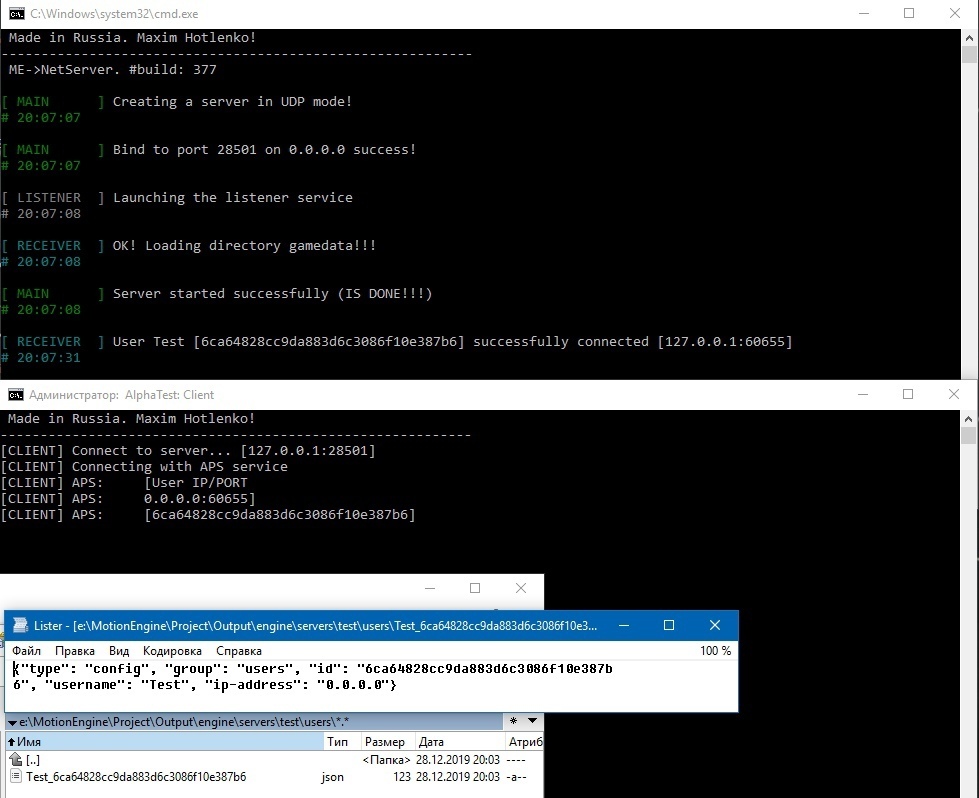Screen dimensions: 979x798
Task: Open the Файл menu in Lister
Action: (x=26, y=651)
